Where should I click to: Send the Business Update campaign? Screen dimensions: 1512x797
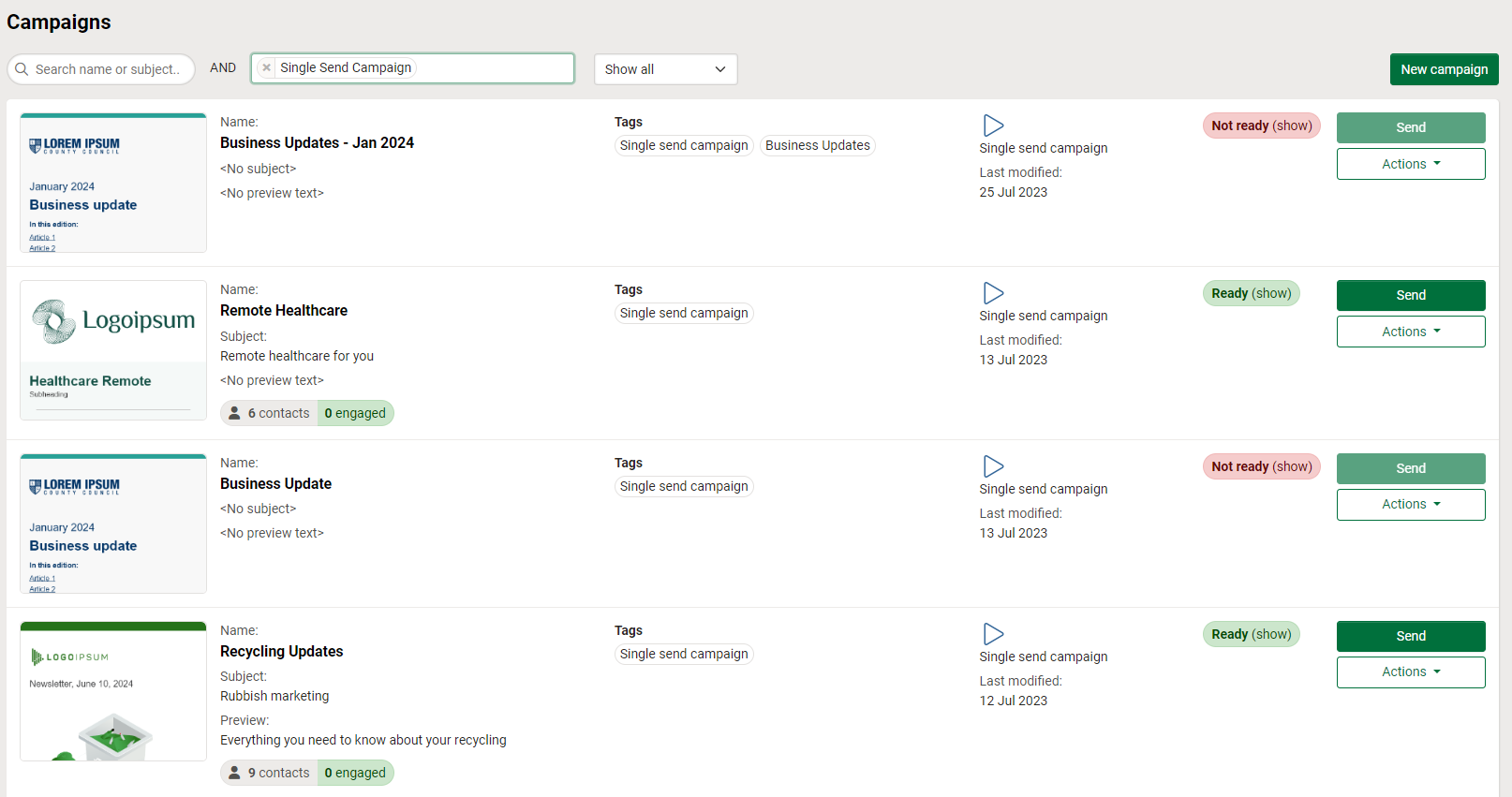(1411, 468)
